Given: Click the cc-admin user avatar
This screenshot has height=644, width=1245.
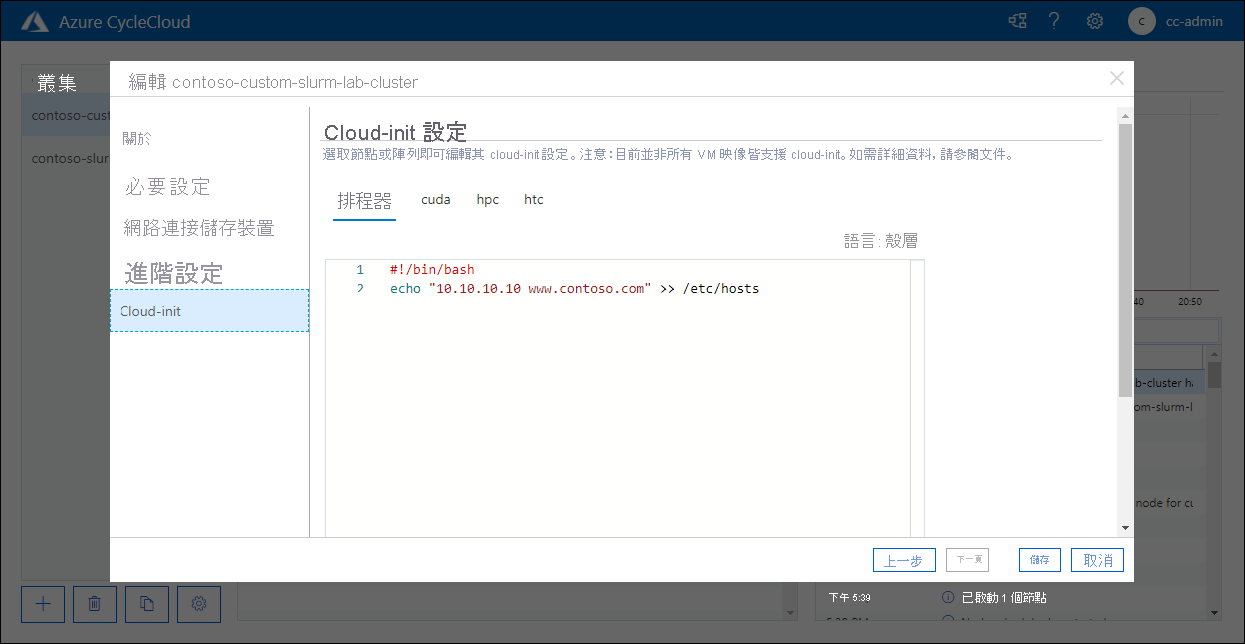Looking at the screenshot, I should click(1141, 20).
